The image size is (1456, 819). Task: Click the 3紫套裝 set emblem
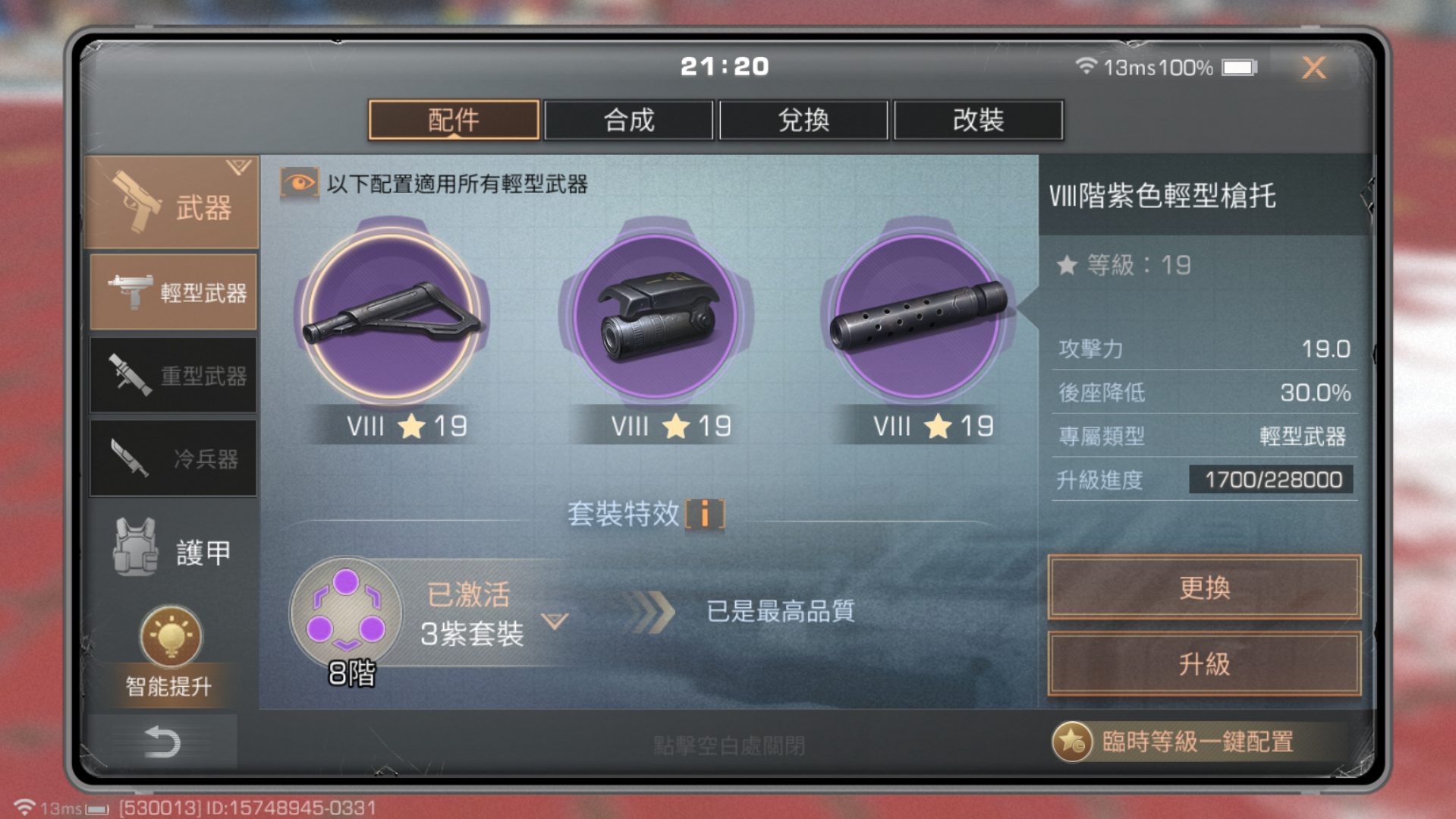pyautogui.click(x=347, y=612)
